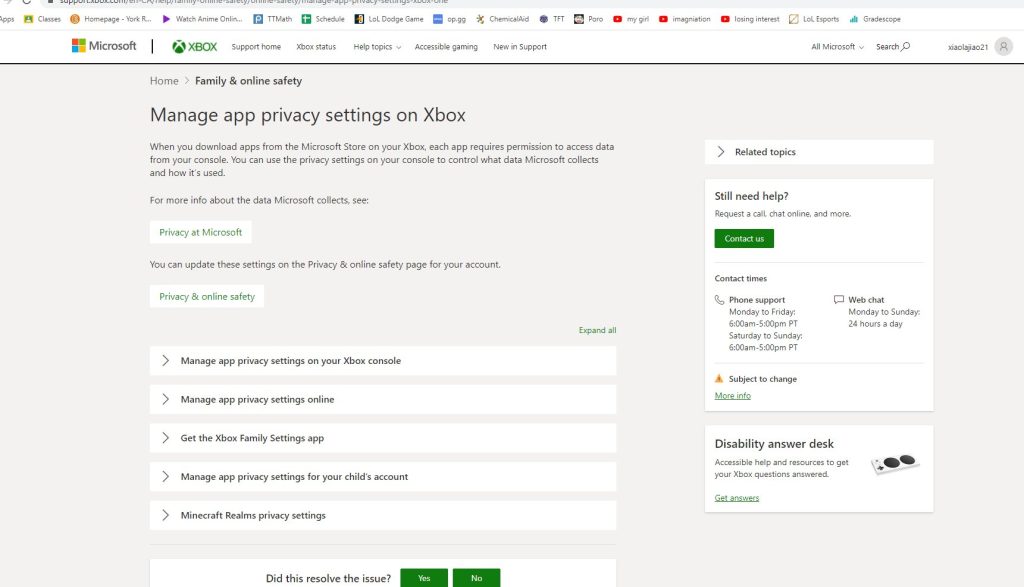Click the Contact us button
The width and height of the screenshot is (1024, 587).
[x=744, y=238]
